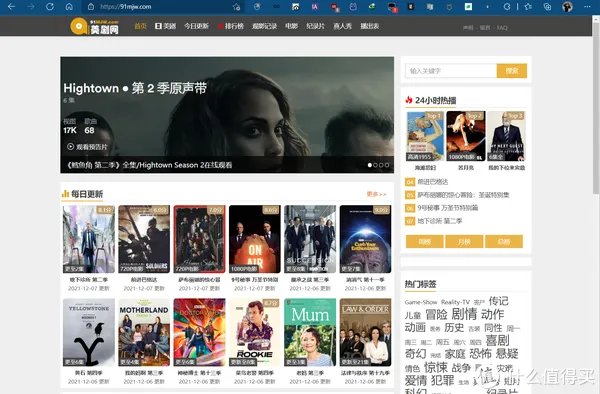Image resolution: width=600 pixels, height=394 pixels.
Task: Select the first carousel dot on the banner
Action: pyautogui.click(x=370, y=165)
